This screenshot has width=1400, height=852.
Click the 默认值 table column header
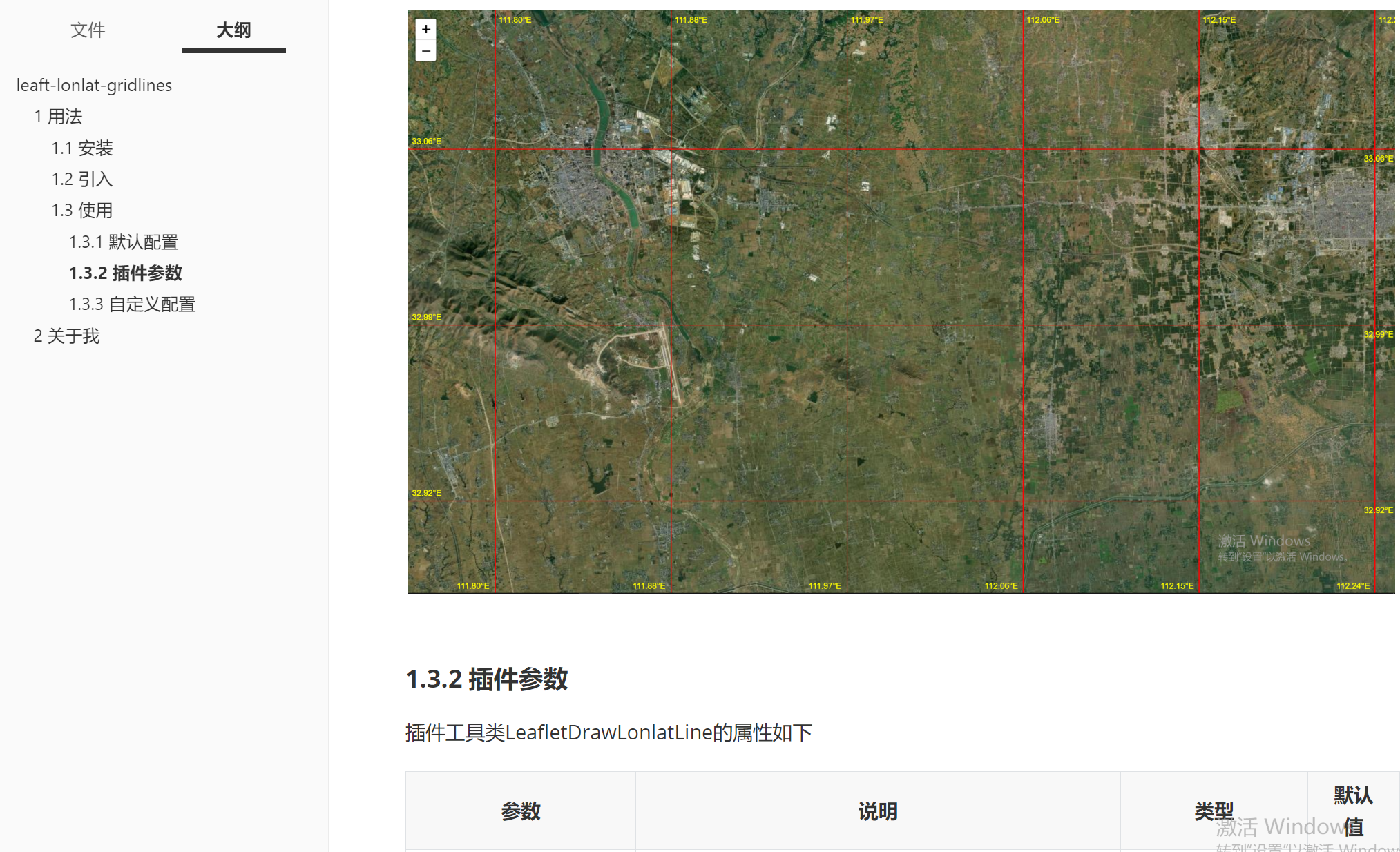click(x=1352, y=811)
